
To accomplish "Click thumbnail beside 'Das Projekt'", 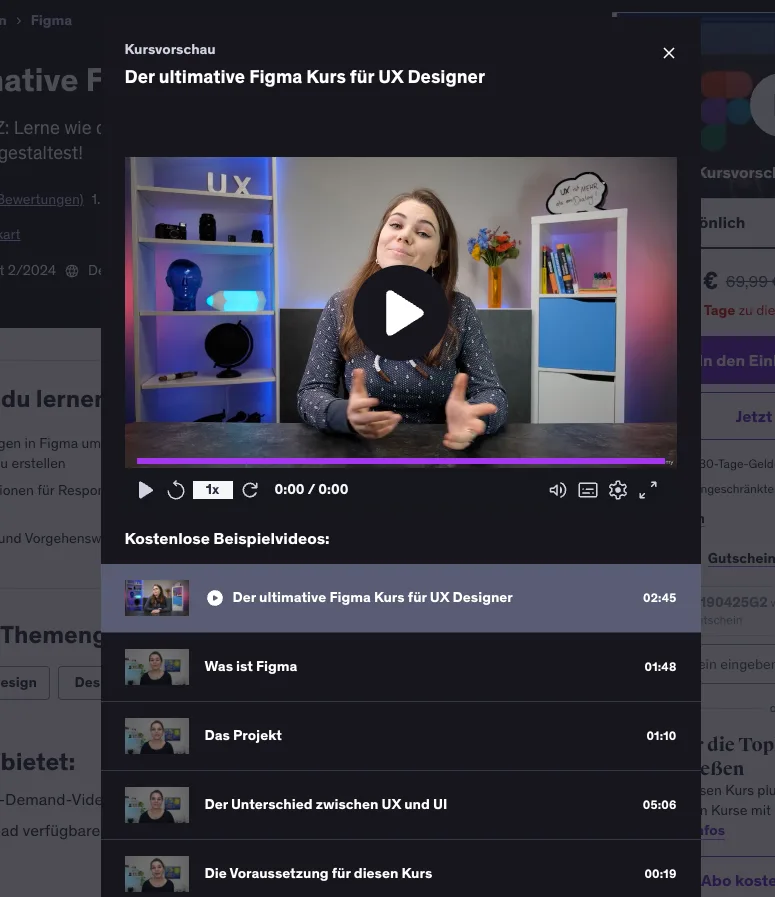I will pos(157,736).
